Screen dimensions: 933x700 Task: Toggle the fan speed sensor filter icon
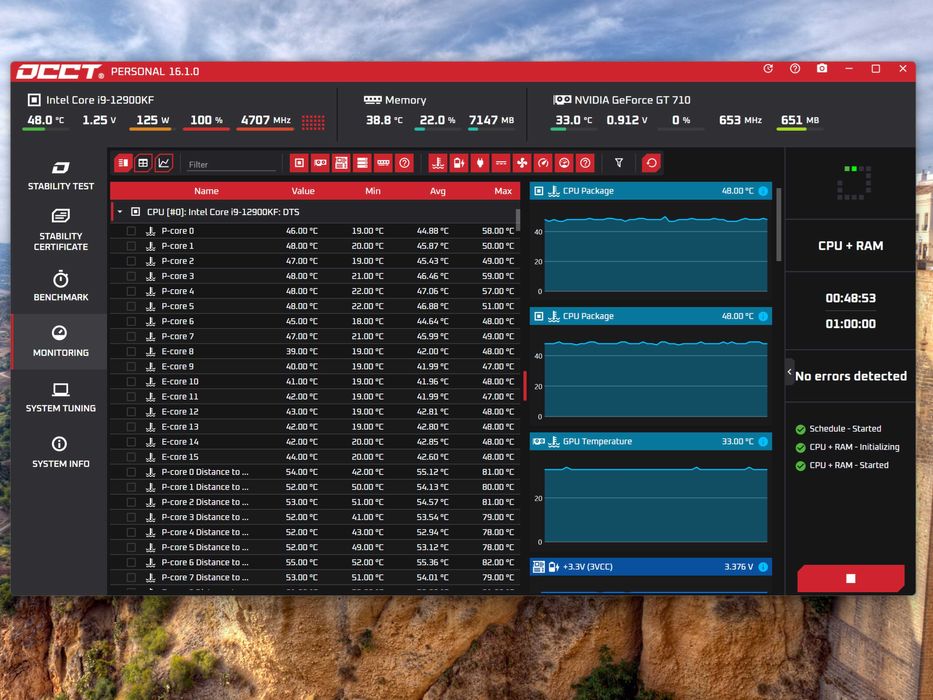coord(522,163)
